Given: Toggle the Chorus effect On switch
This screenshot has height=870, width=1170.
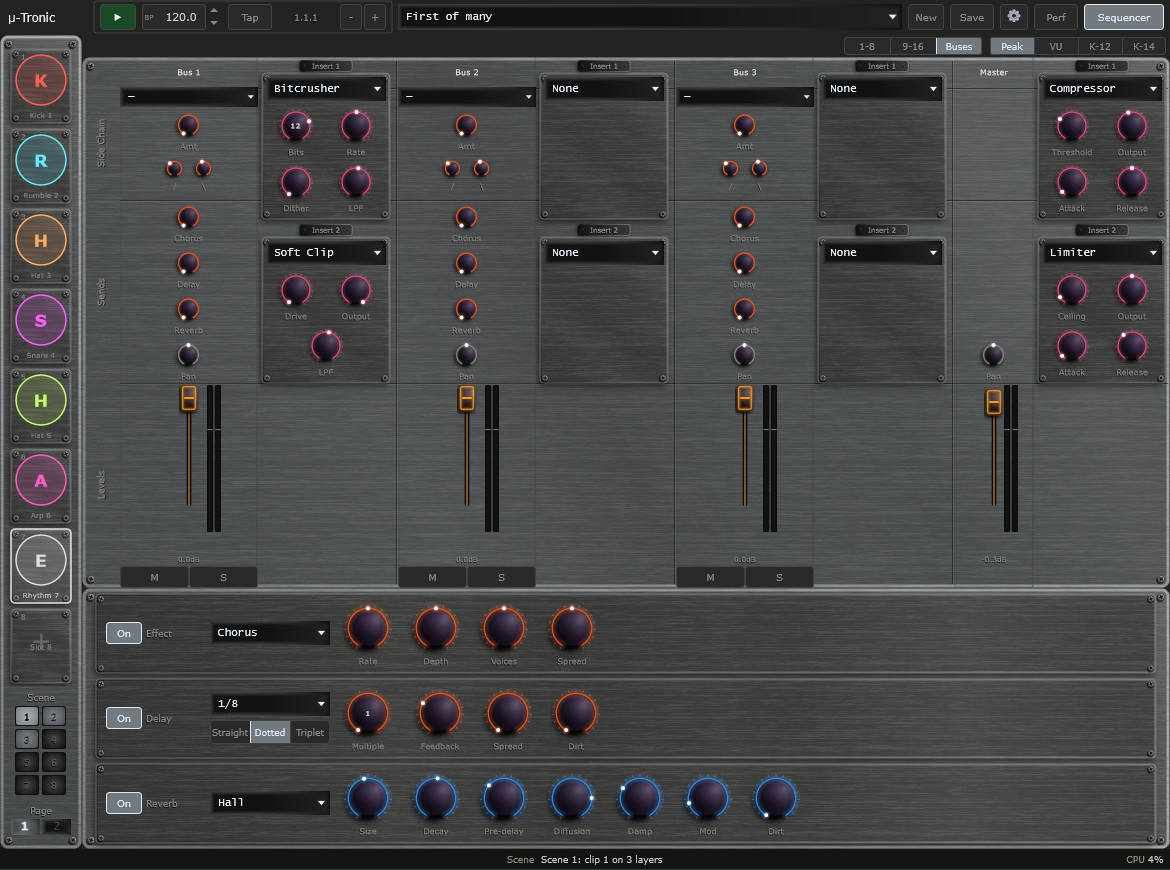Looking at the screenshot, I should tap(124, 633).
